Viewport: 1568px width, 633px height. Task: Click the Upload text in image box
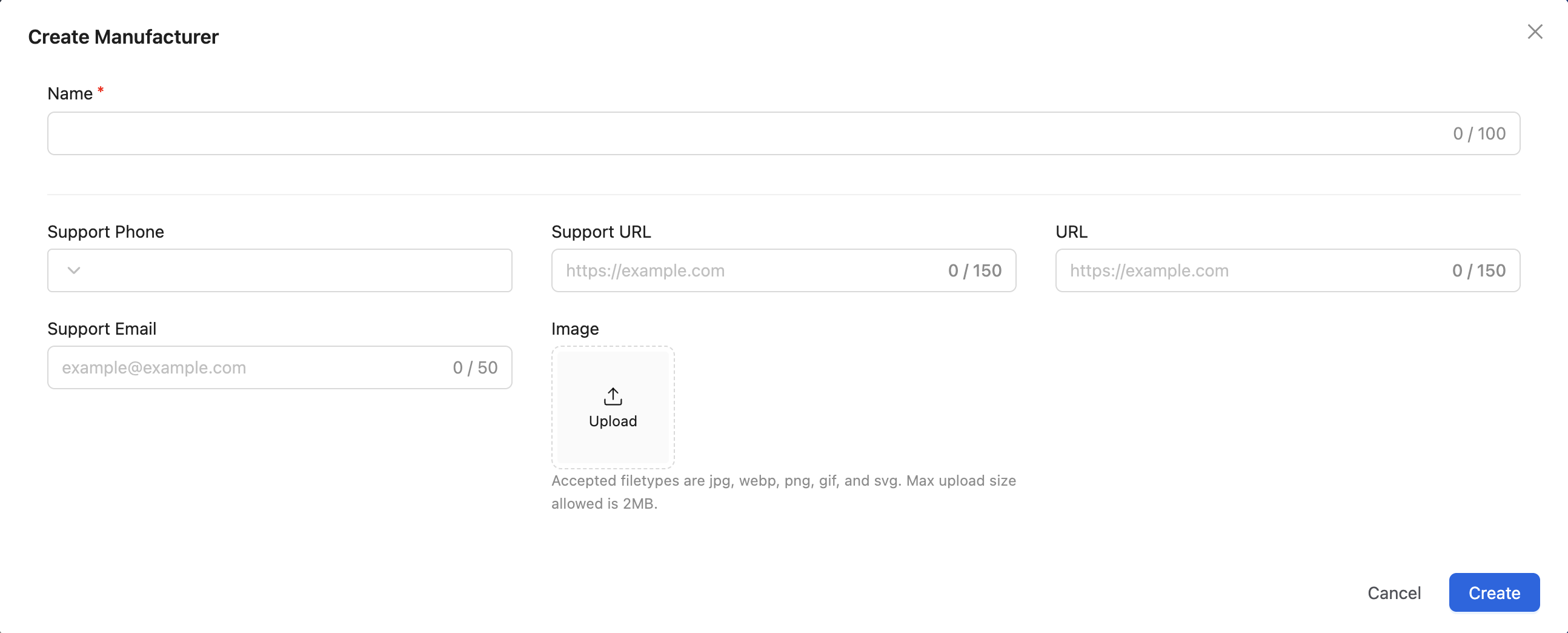(613, 421)
